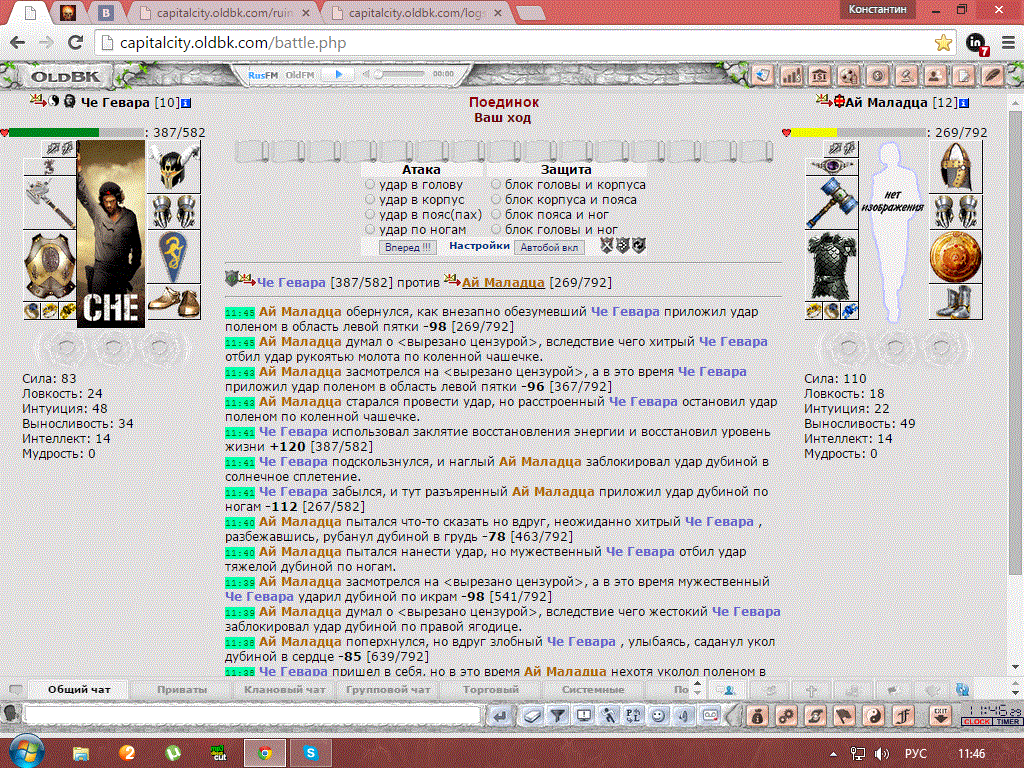Select defense 'блок пояса и ног'
Image resolution: width=1024 pixels, height=768 pixels.
click(x=496, y=215)
